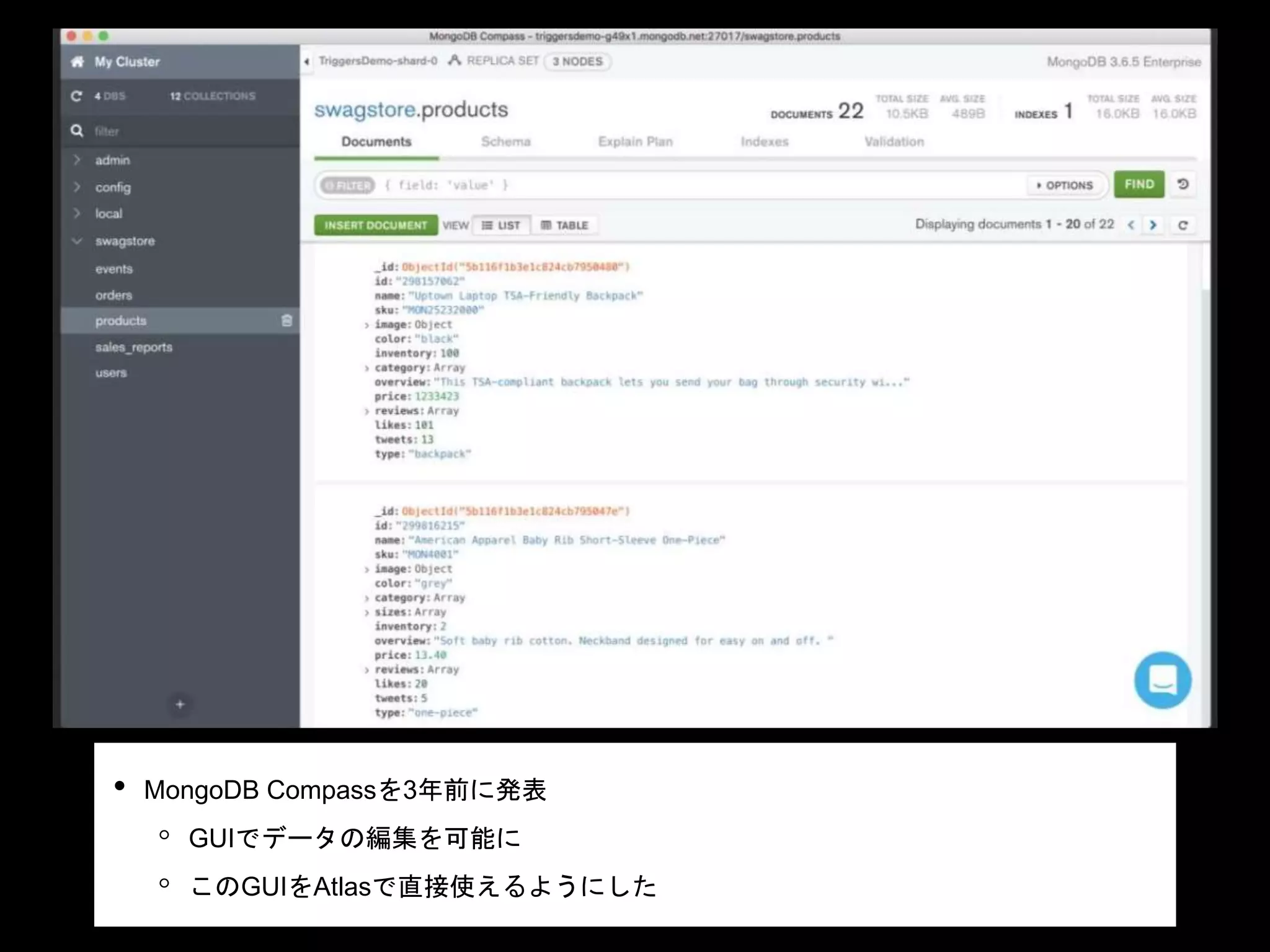Image resolution: width=1270 pixels, height=952 pixels.
Task: Click the inventory value 100
Action: 449,353
